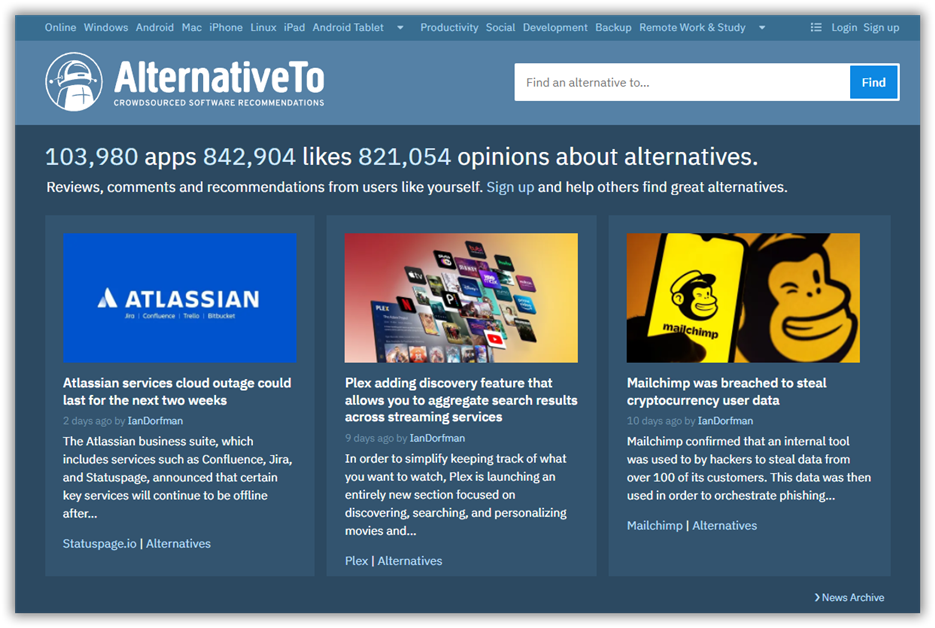The height and width of the screenshot is (628, 935).
Task: Choose Mac in the top navigation
Action: pos(191,27)
